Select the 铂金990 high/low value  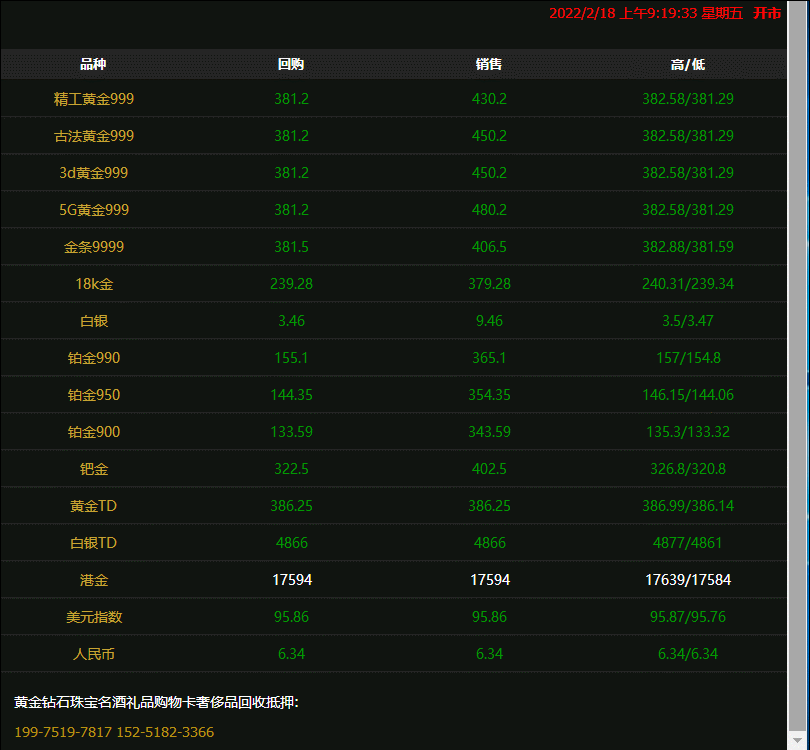pos(689,357)
